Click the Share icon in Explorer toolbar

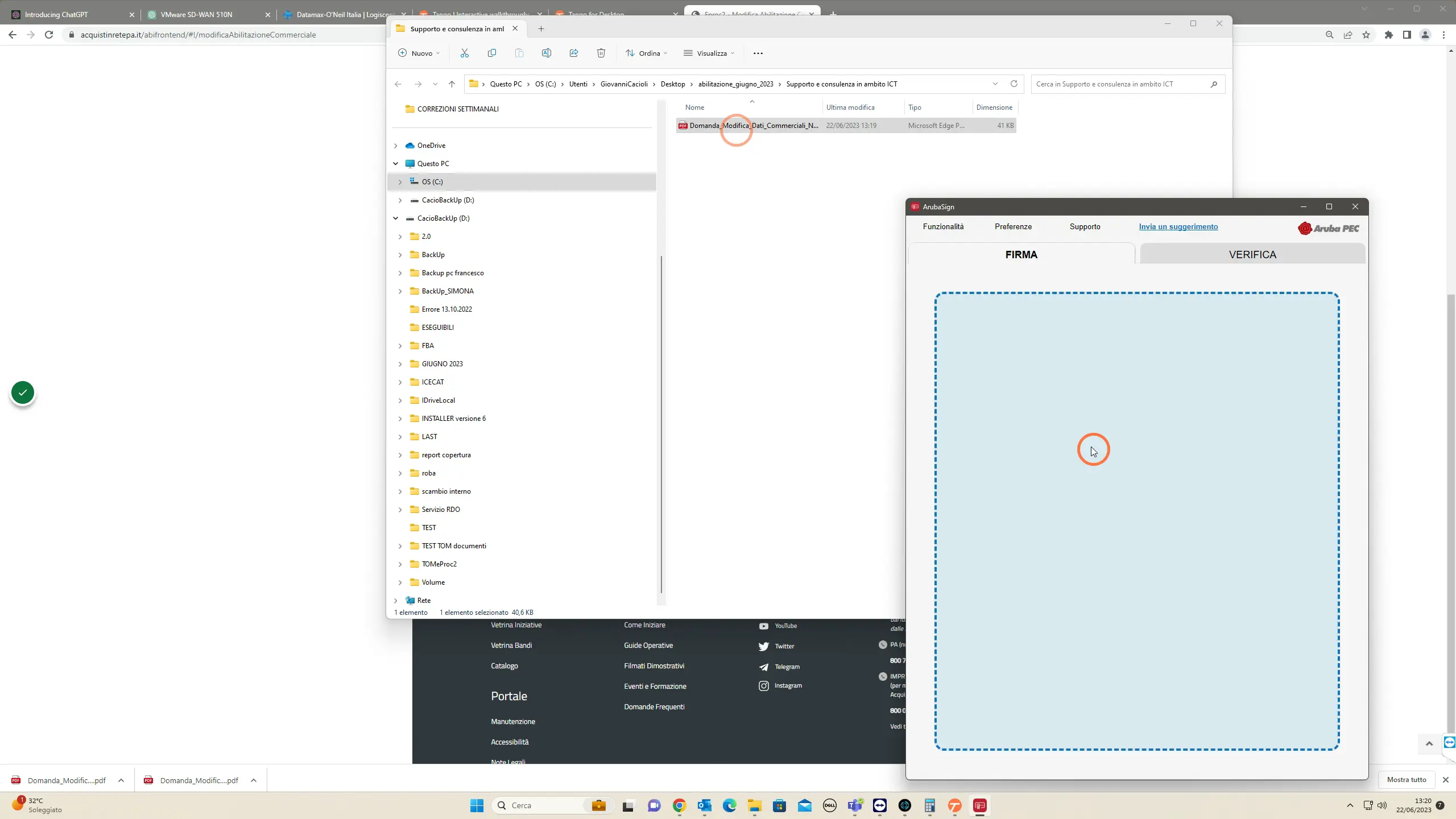pos(573,53)
